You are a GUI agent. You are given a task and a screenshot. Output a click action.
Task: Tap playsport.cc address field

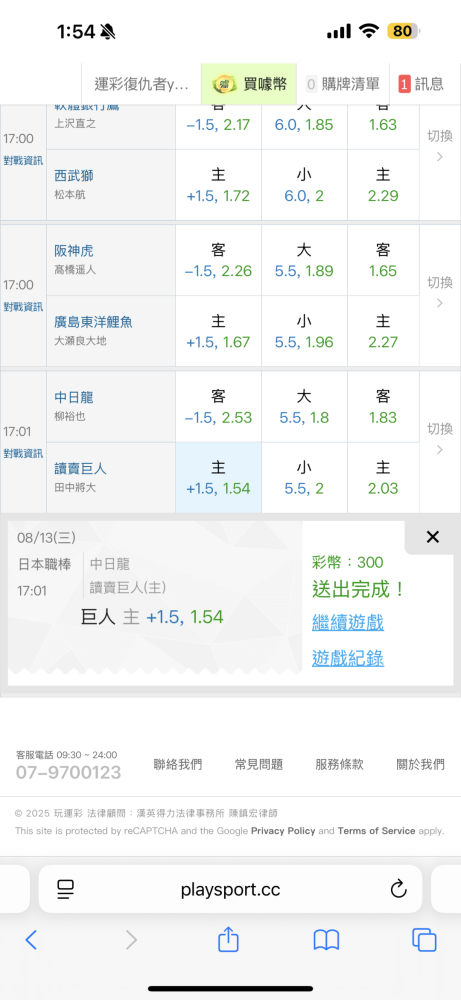pyautogui.click(x=230, y=888)
